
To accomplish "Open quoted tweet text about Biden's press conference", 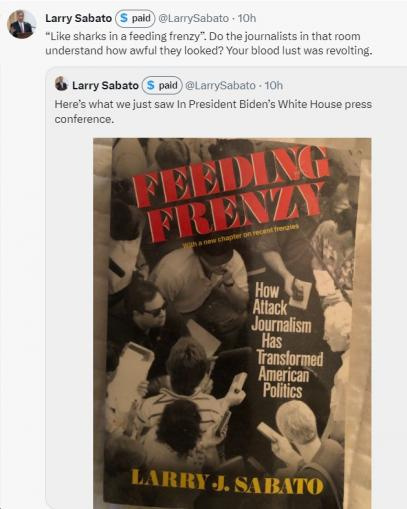I will 213,112.
